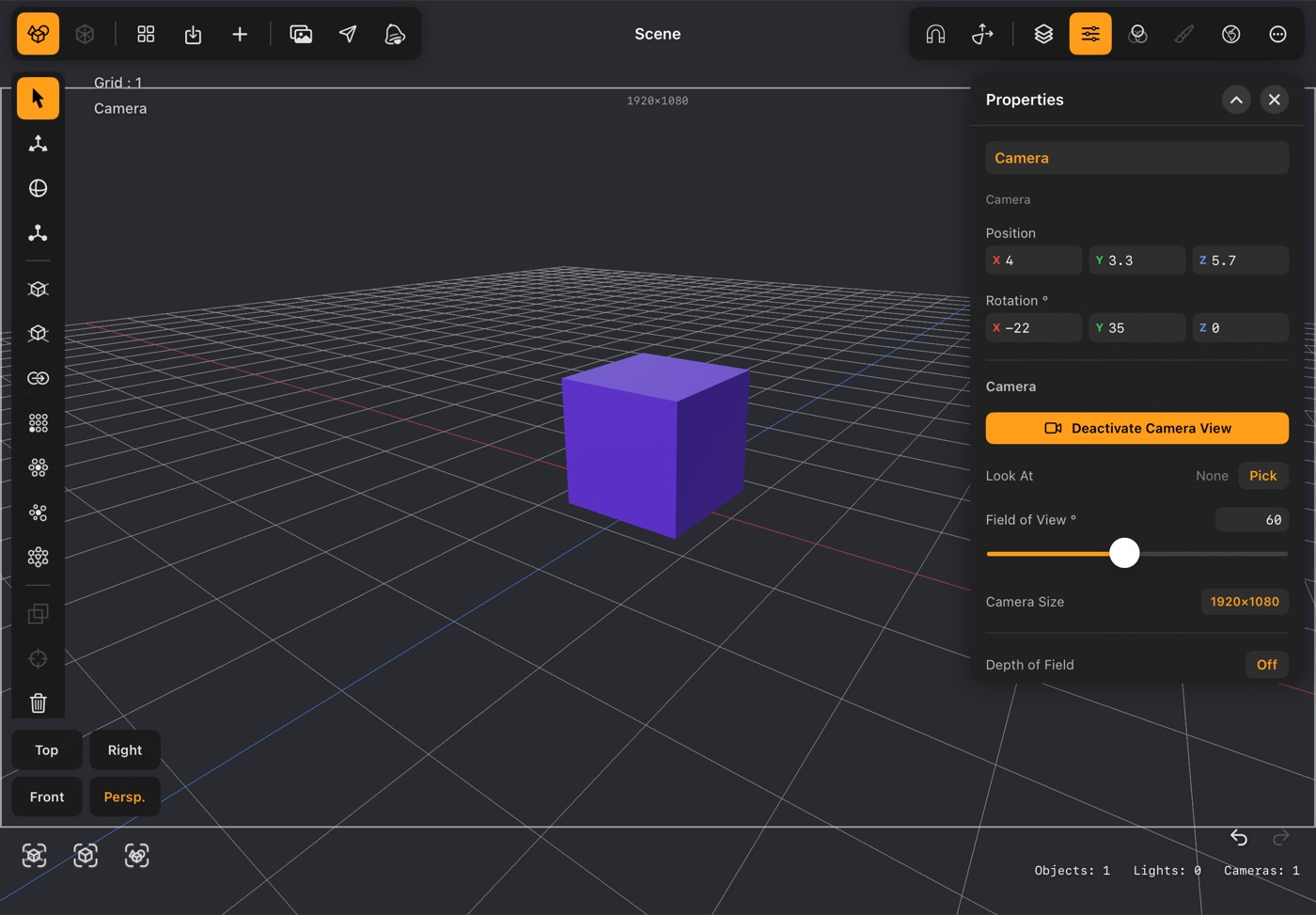The width and height of the screenshot is (1316, 915).
Task: Click Pick for Look At target
Action: [1262, 476]
